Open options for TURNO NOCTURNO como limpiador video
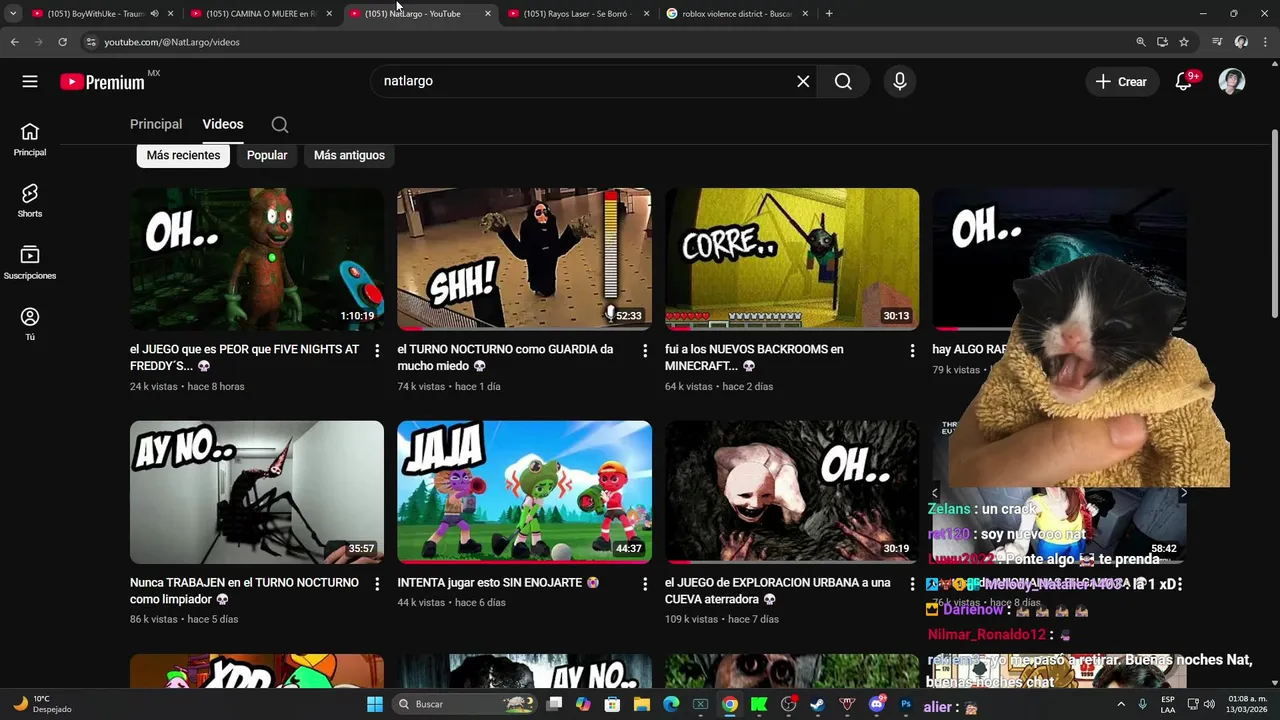Screen dimensions: 1280x720 377,584
